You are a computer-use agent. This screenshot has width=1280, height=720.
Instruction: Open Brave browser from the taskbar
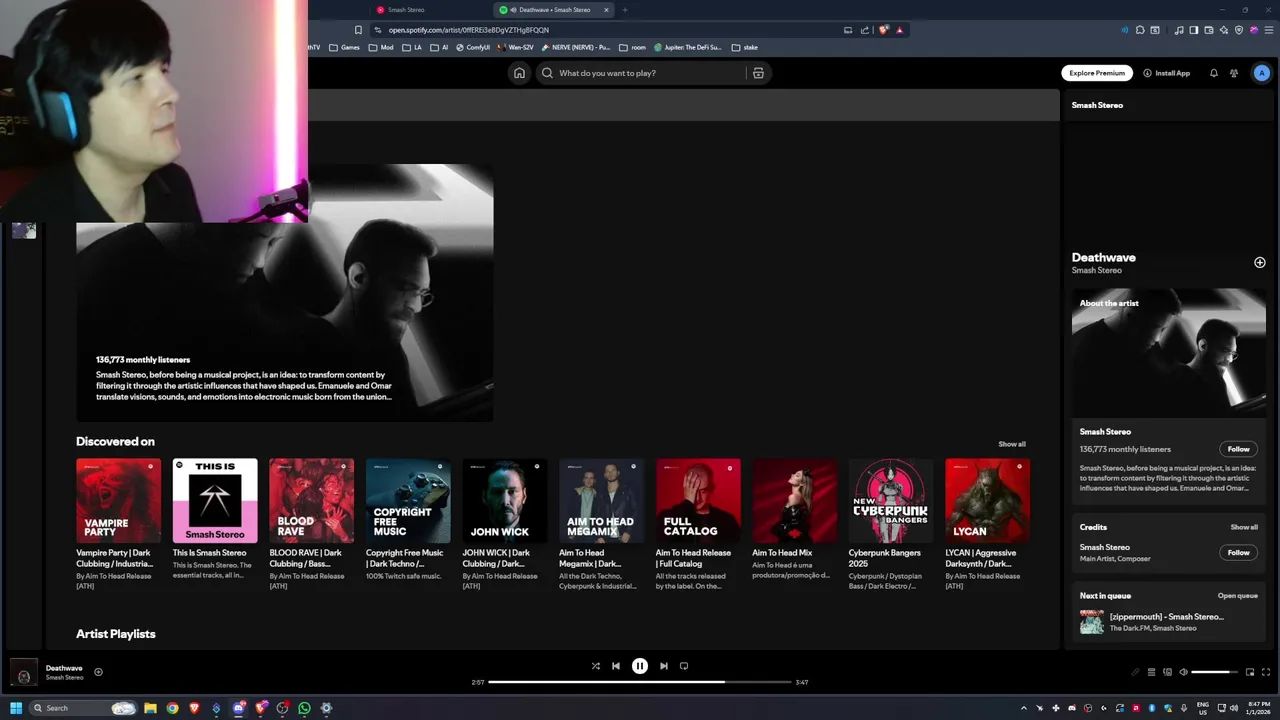tap(194, 708)
